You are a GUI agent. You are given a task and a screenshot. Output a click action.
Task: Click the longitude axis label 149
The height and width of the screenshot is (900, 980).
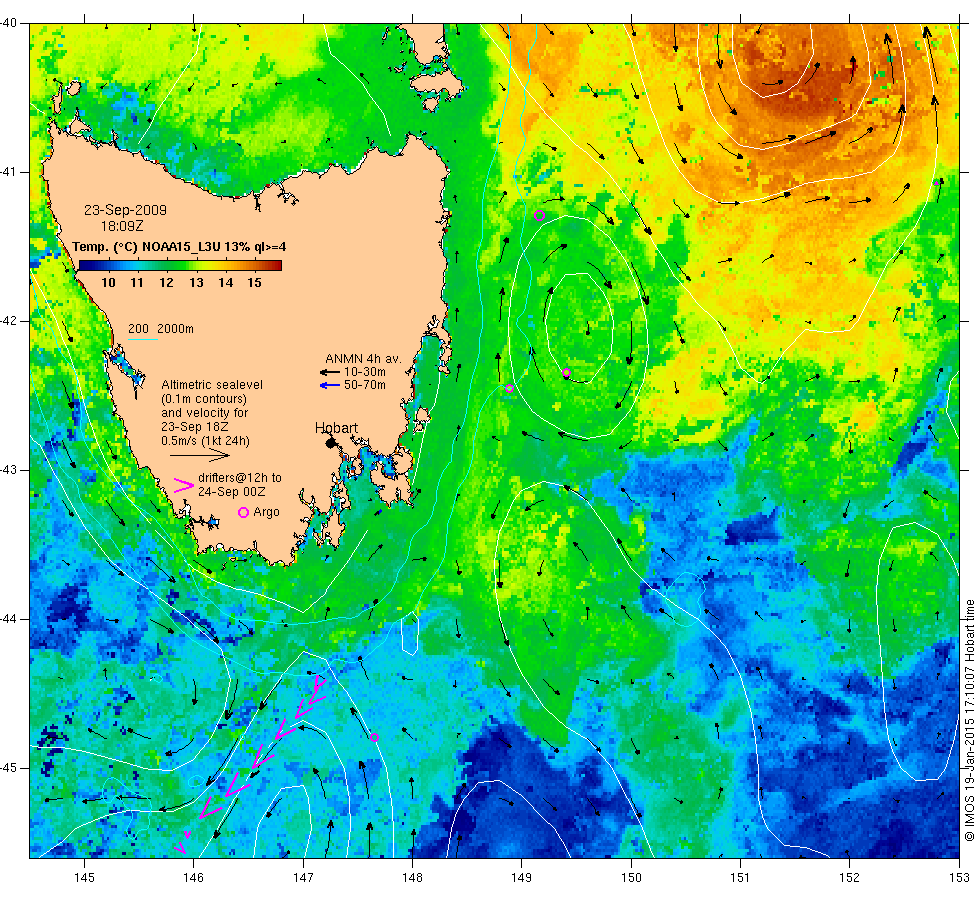521,878
